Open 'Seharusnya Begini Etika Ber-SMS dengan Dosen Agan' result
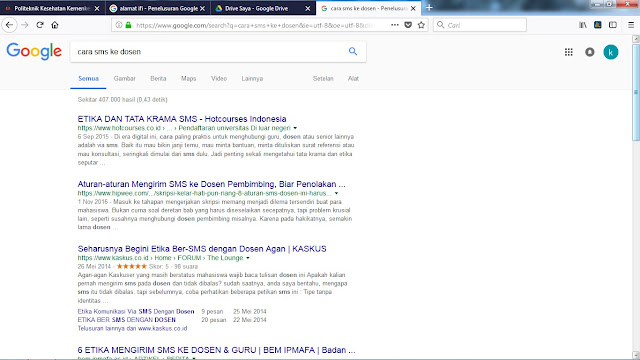This screenshot has height=360, width=640. [x=202, y=249]
